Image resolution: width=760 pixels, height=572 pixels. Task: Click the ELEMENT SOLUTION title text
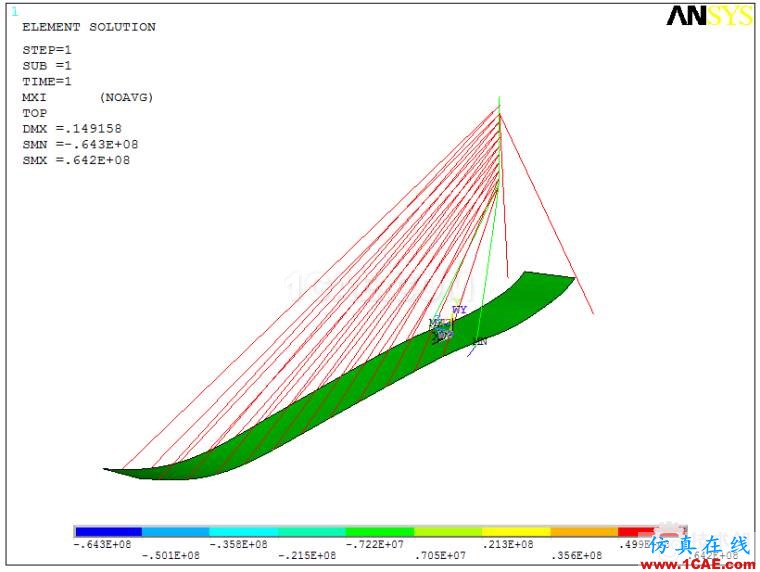click(x=89, y=27)
